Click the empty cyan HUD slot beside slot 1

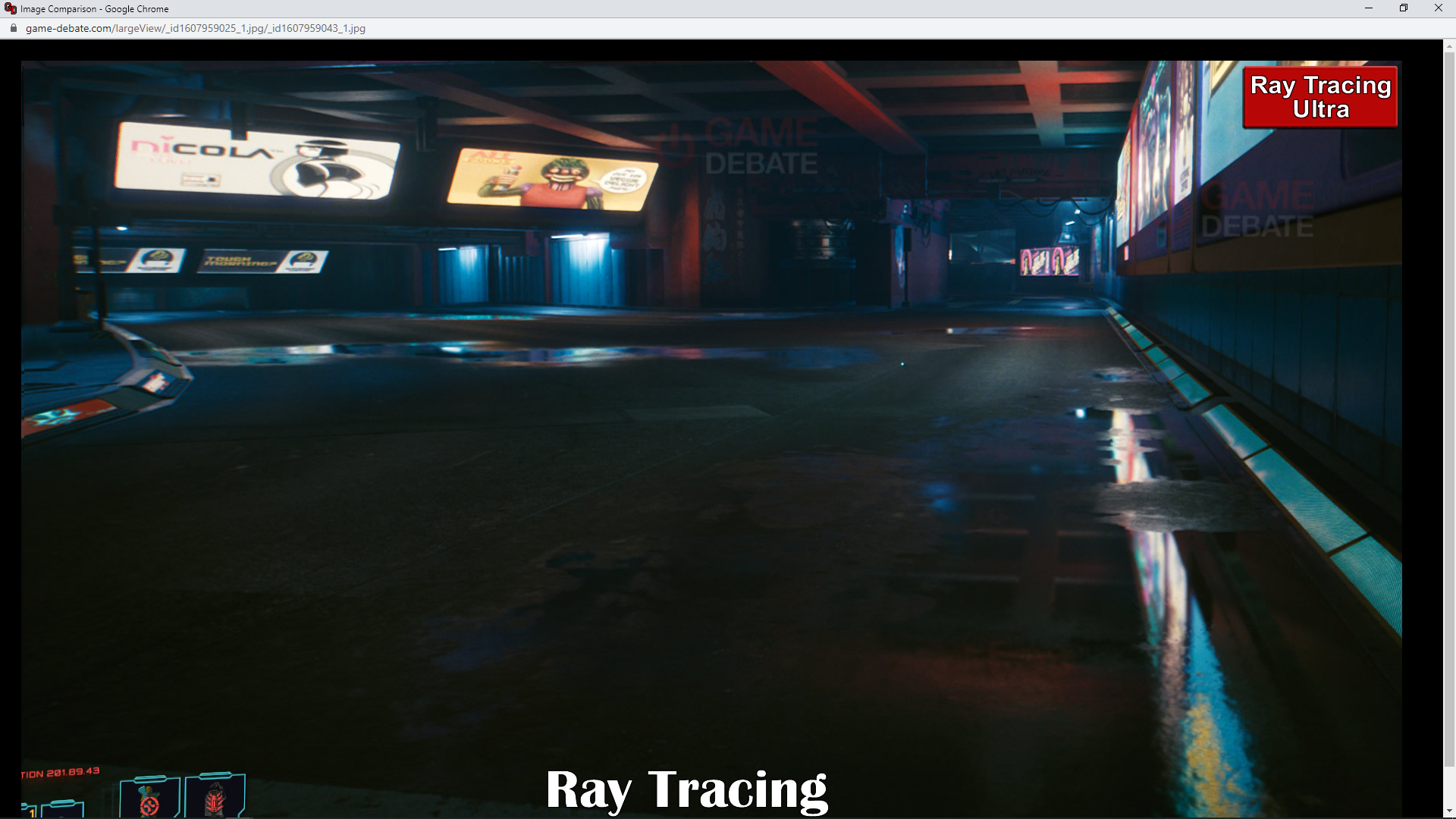(62, 808)
